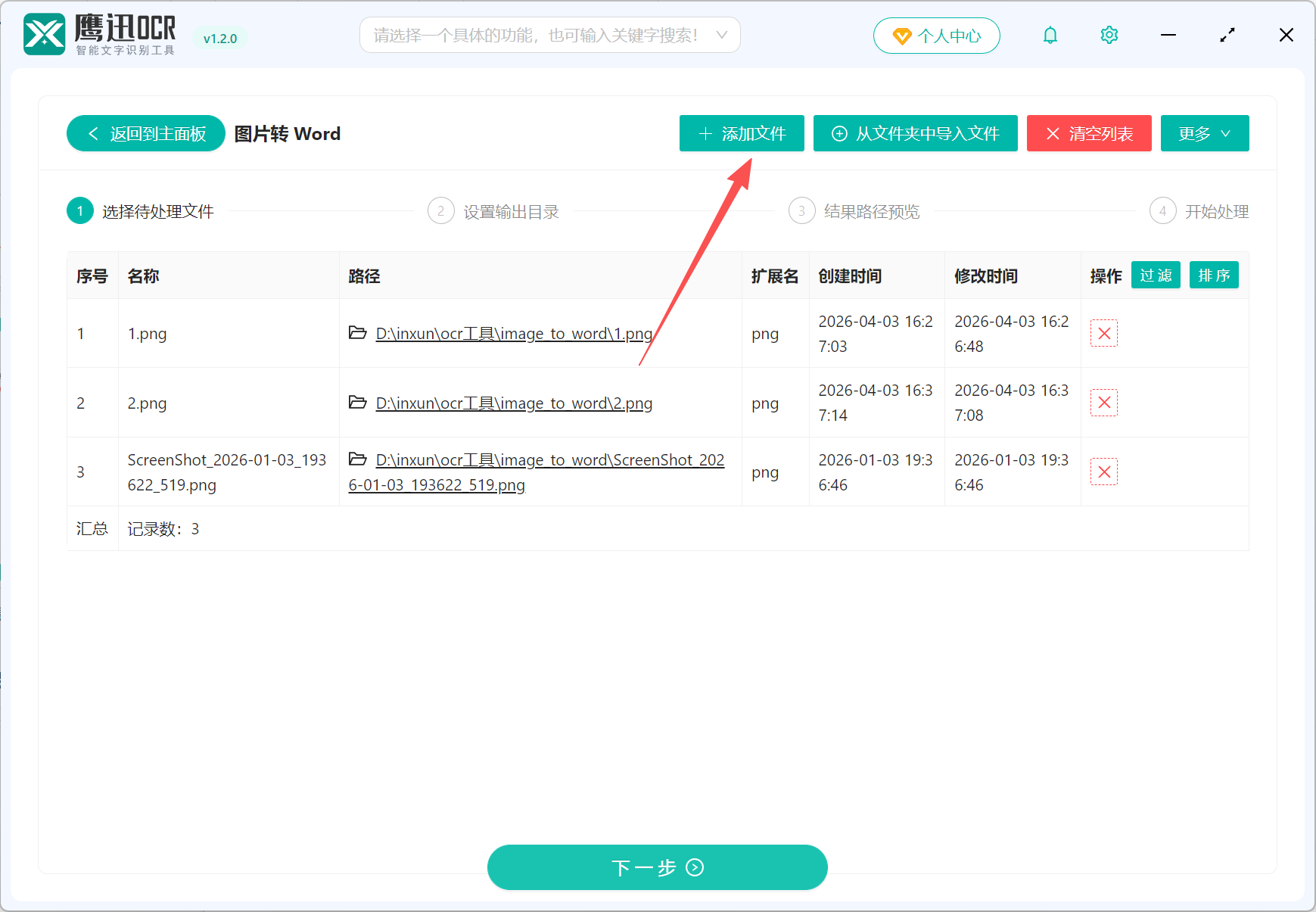This screenshot has height=912, width=1316.
Task: Click 返回到主面板 to go back
Action: pos(145,133)
